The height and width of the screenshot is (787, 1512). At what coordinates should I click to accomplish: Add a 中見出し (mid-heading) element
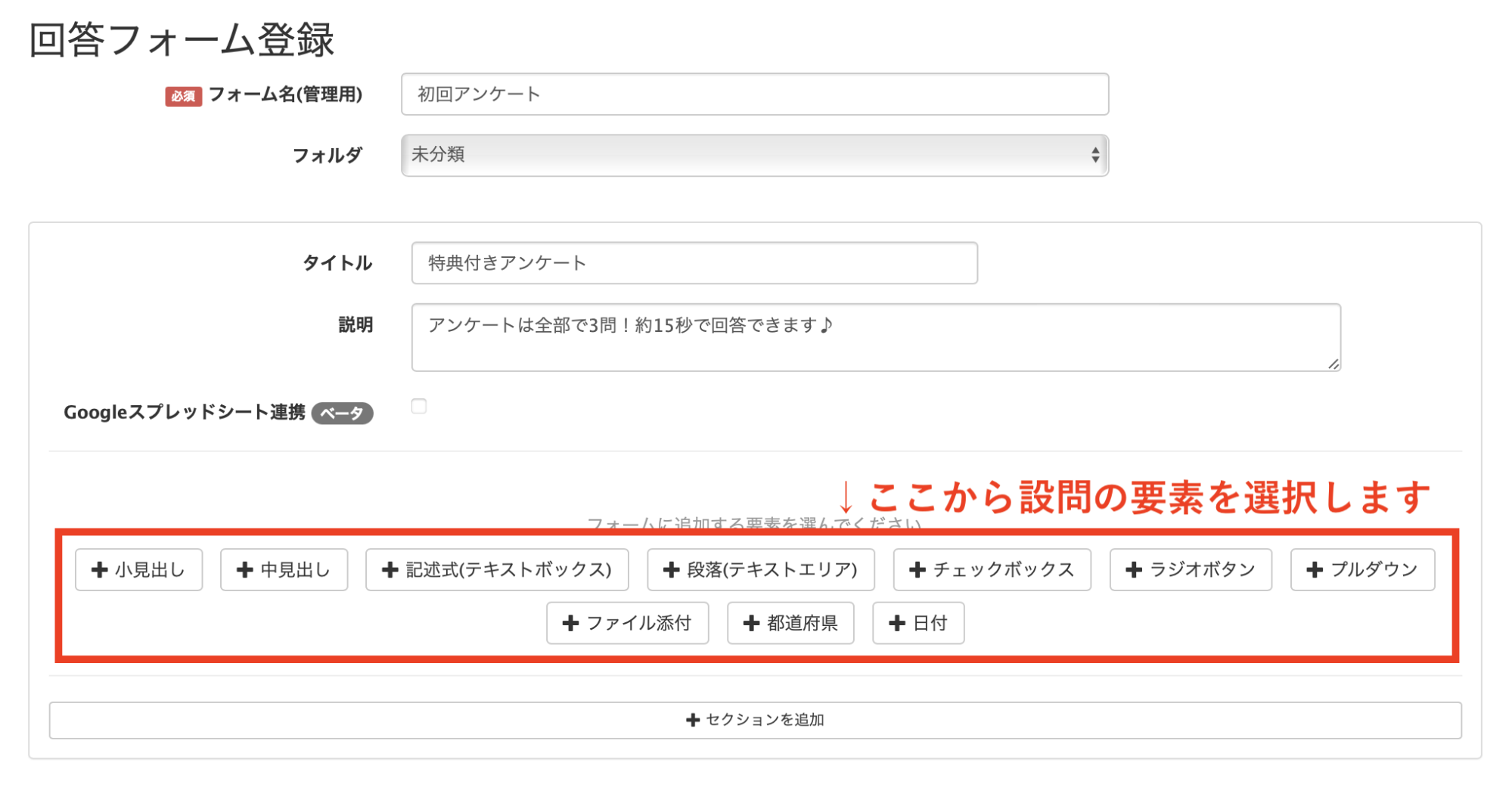click(x=284, y=570)
